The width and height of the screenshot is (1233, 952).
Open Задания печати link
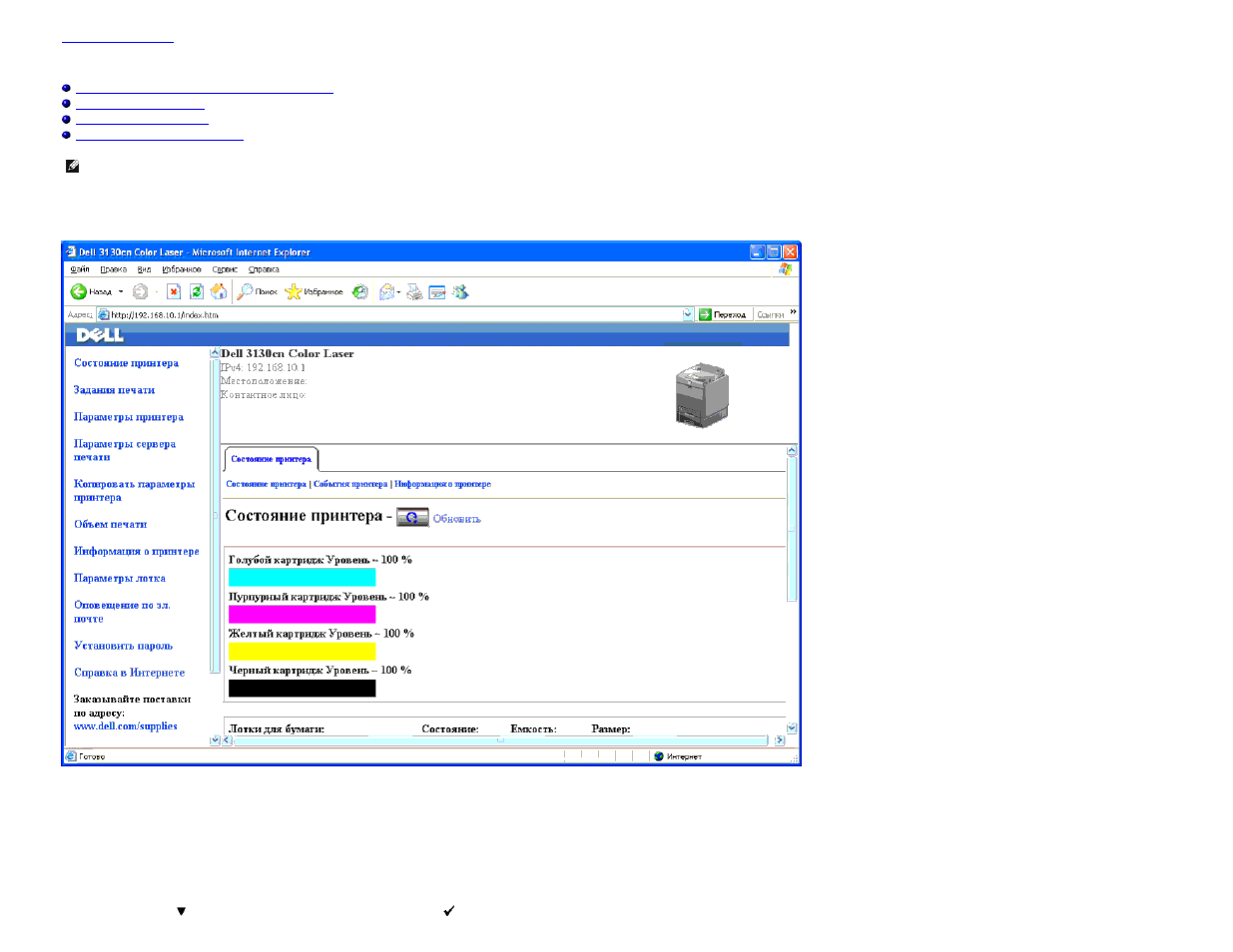click(114, 390)
